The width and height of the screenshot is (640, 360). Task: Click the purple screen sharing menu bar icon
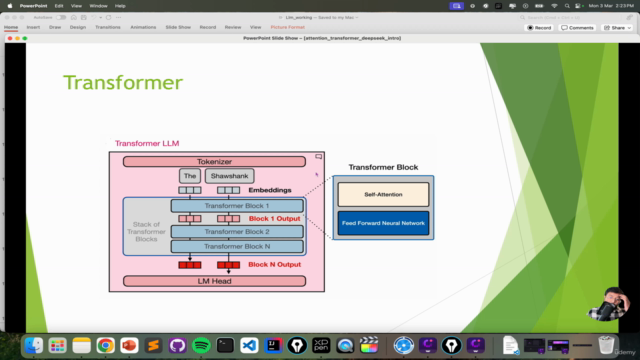point(456,6)
